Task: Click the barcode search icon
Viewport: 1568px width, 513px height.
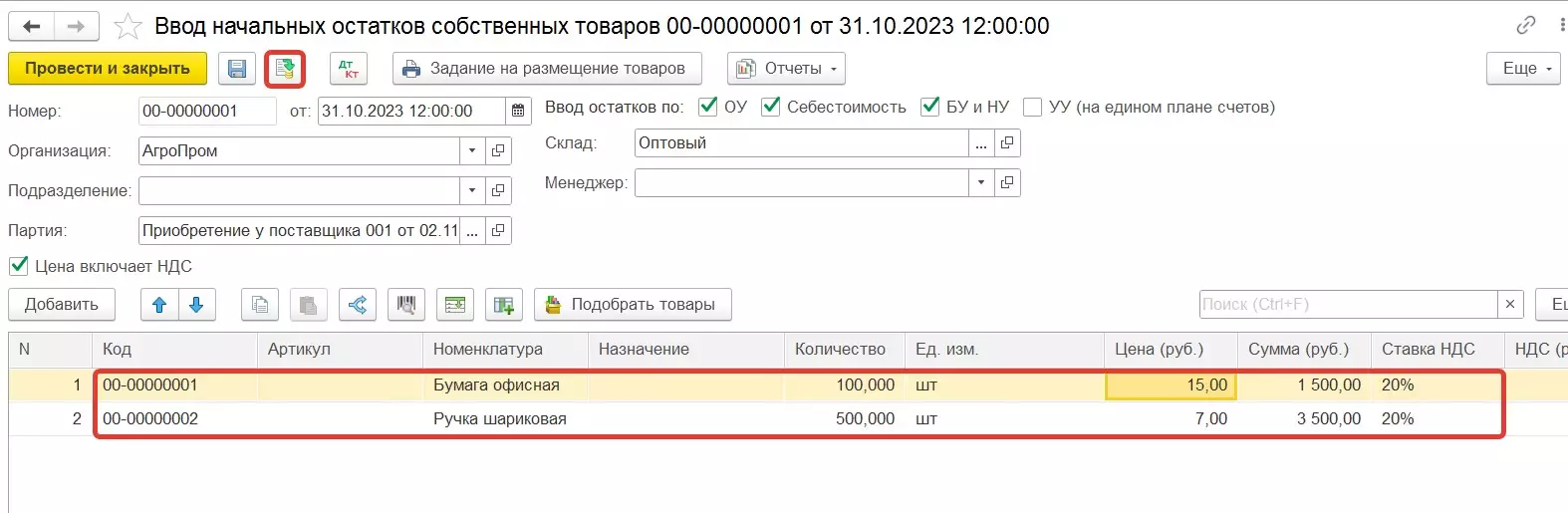Action: (x=406, y=305)
